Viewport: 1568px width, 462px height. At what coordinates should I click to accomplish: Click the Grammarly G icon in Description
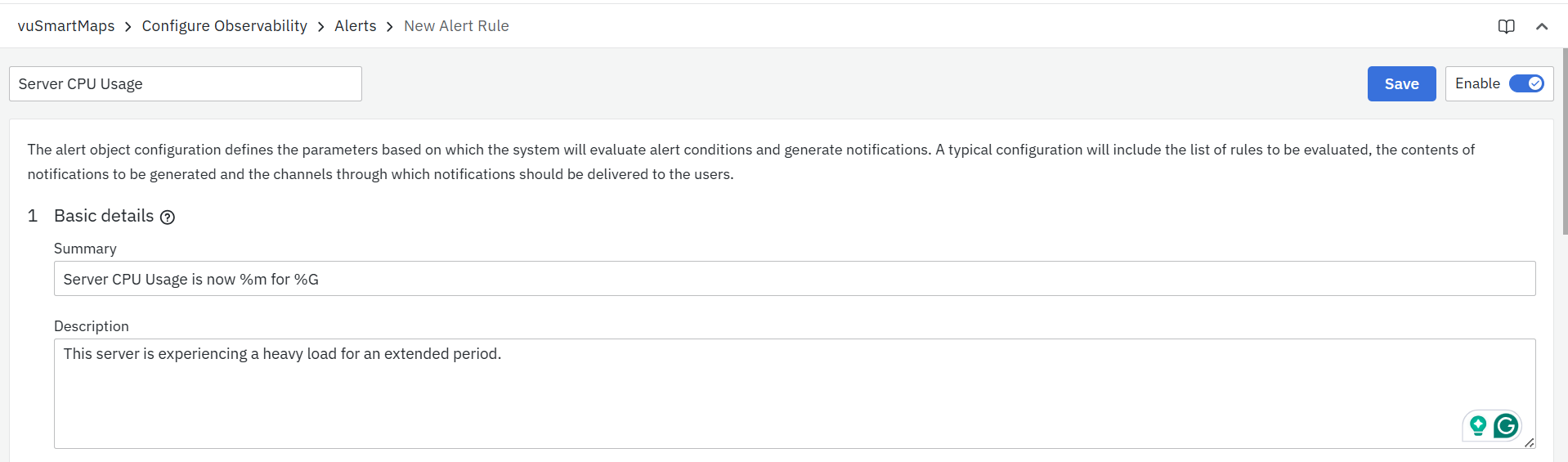(1505, 426)
